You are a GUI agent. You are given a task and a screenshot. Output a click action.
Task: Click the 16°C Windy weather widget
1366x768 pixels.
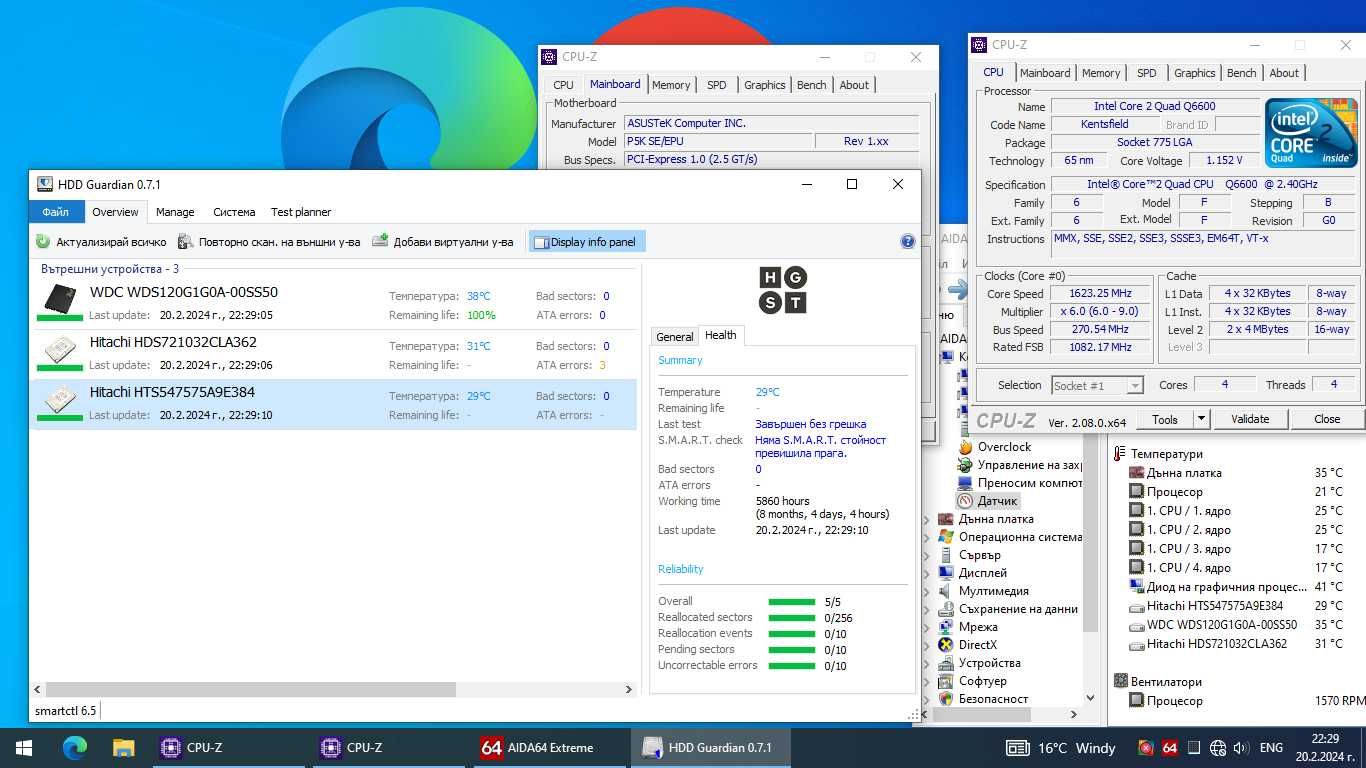pos(1061,748)
